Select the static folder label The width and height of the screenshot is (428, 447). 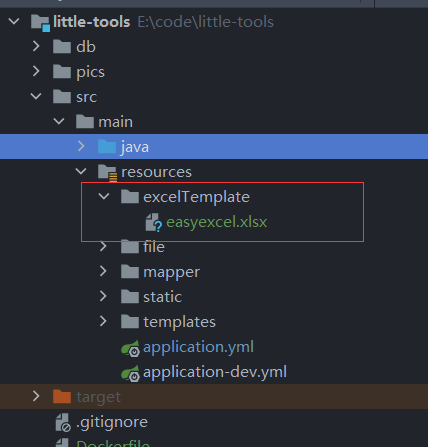[163, 297]
